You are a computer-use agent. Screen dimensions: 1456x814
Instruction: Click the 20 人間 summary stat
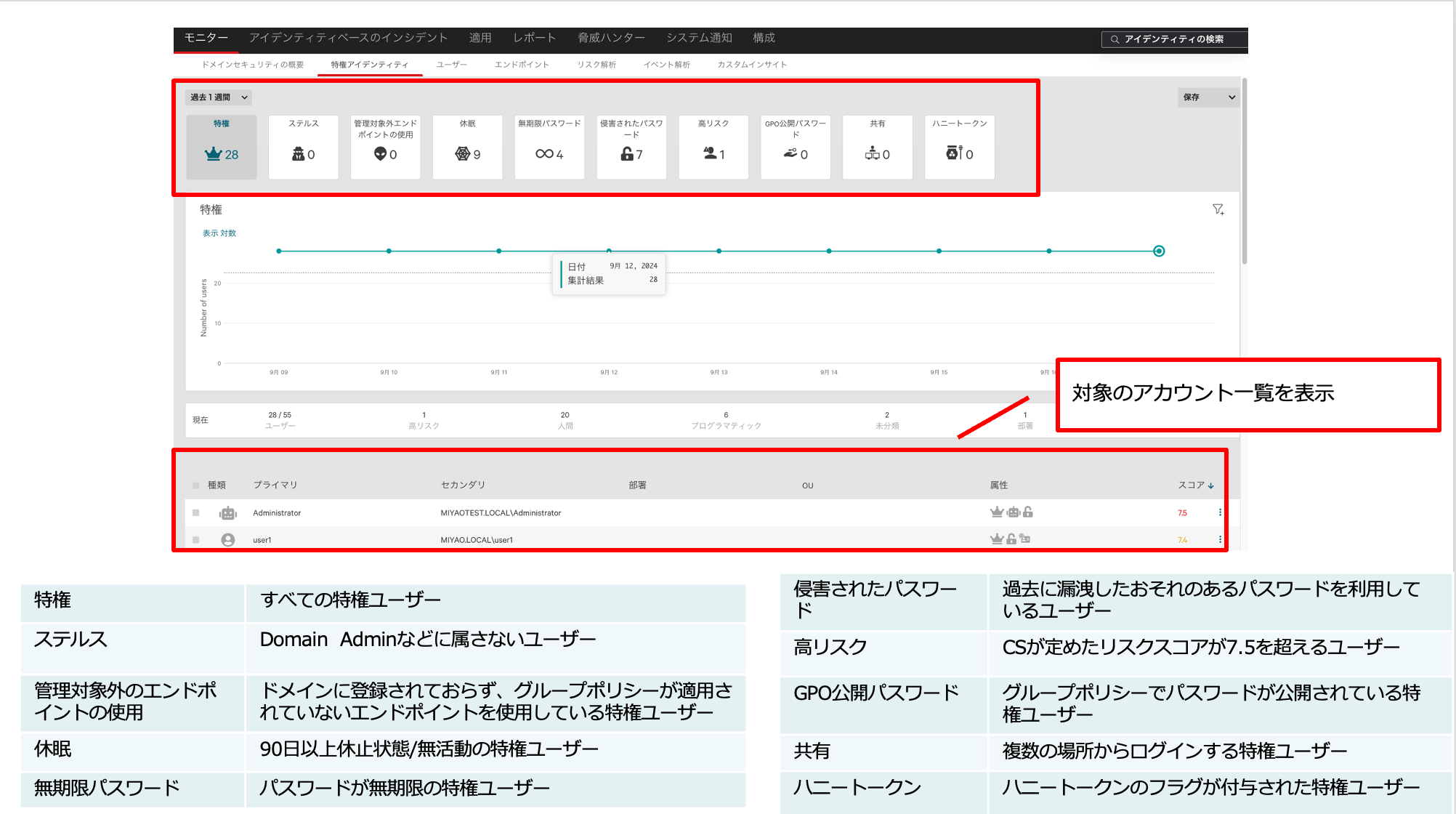[565, 420]
